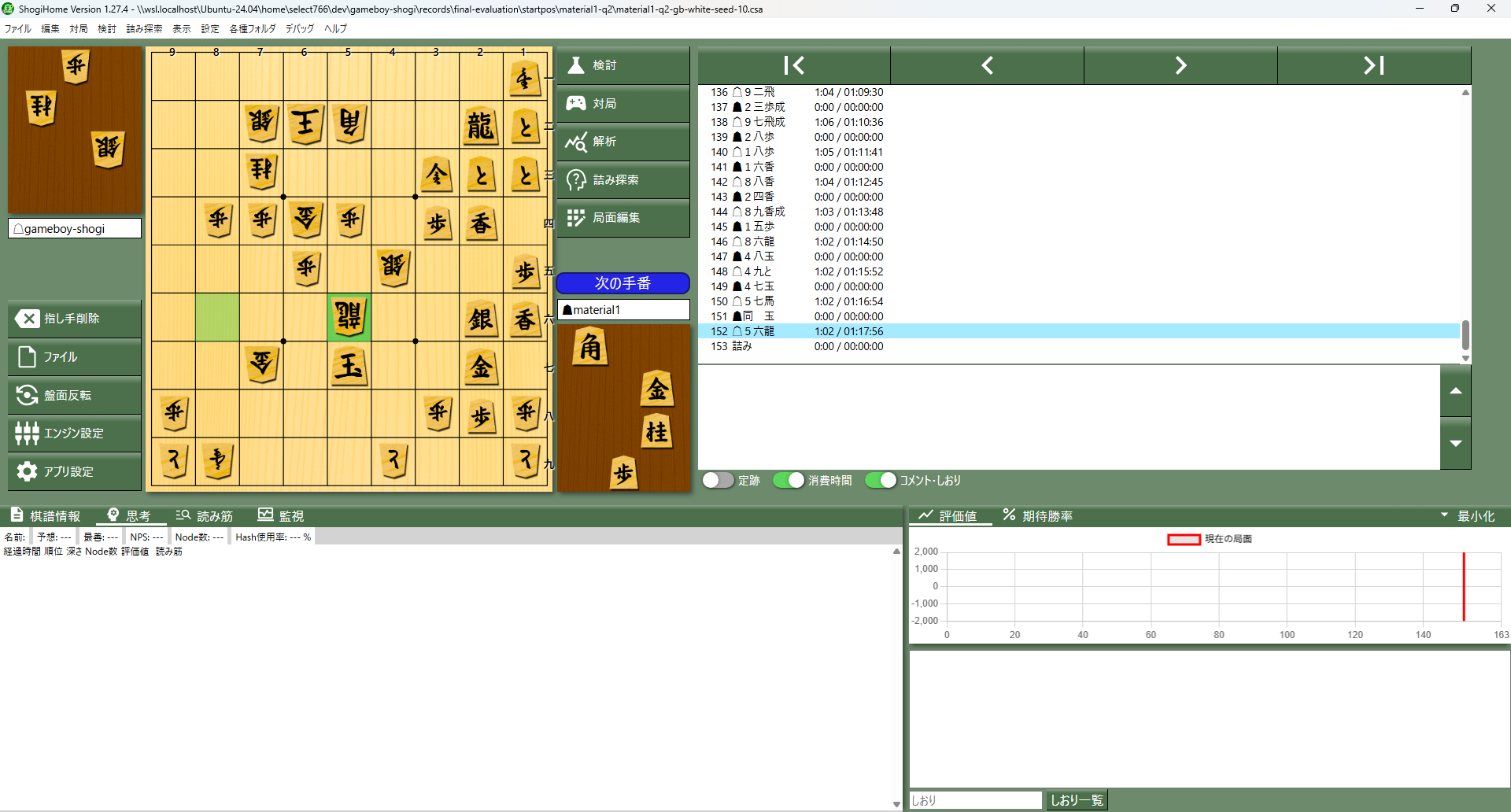
Task: Click the 読み筋 tab search icon
Action: coord(183,515)
